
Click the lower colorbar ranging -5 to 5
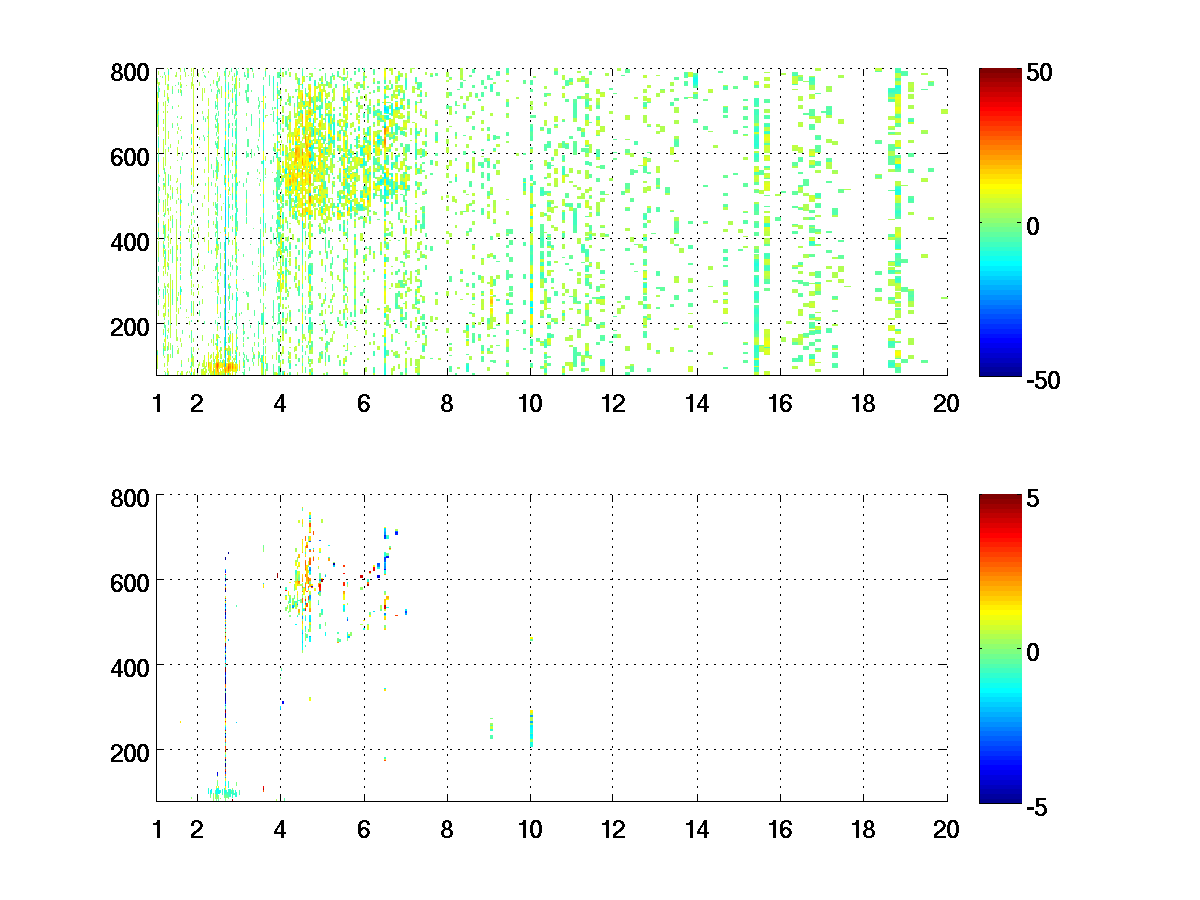[x=1000, y=647]
